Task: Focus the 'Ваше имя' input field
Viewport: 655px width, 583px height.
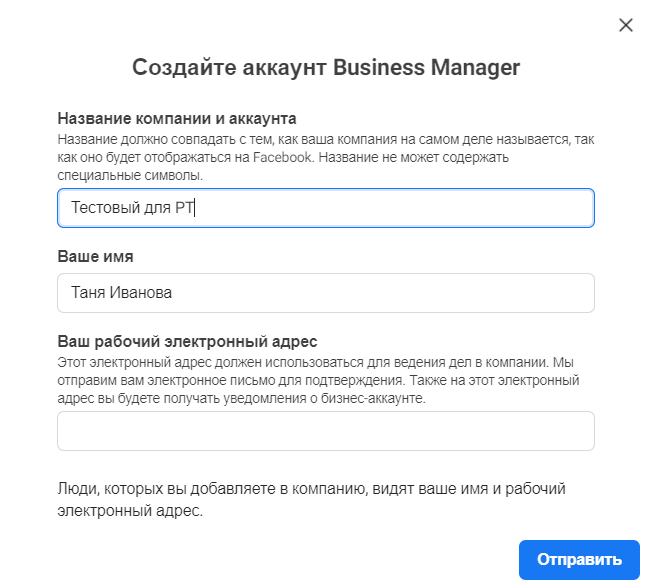Action: [326, 293]
